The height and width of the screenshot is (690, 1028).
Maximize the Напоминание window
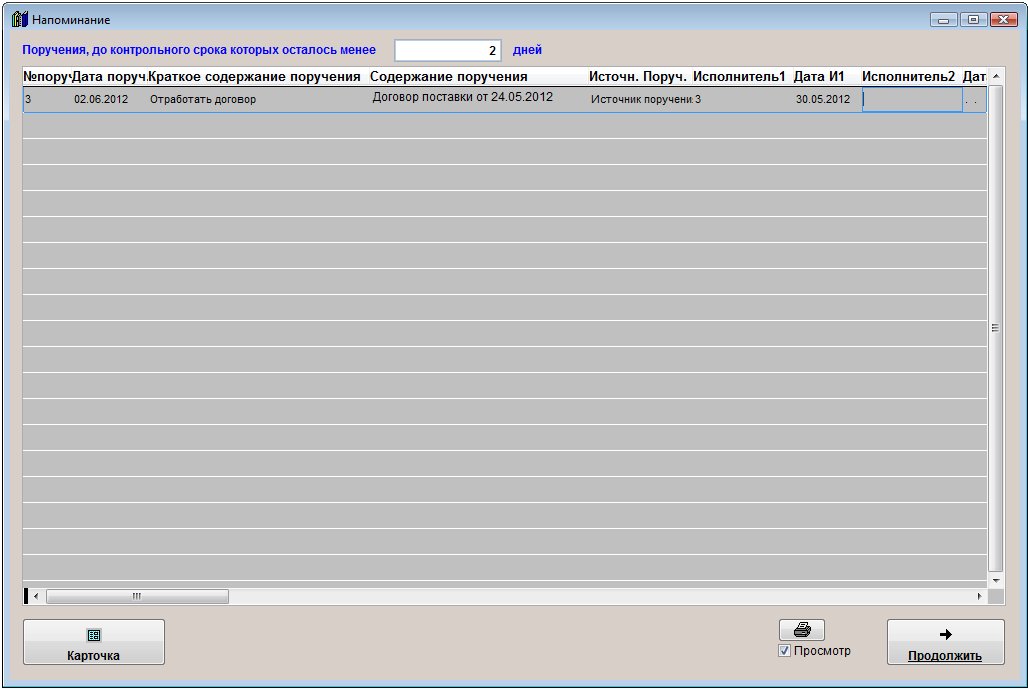(x=974, y=20)
